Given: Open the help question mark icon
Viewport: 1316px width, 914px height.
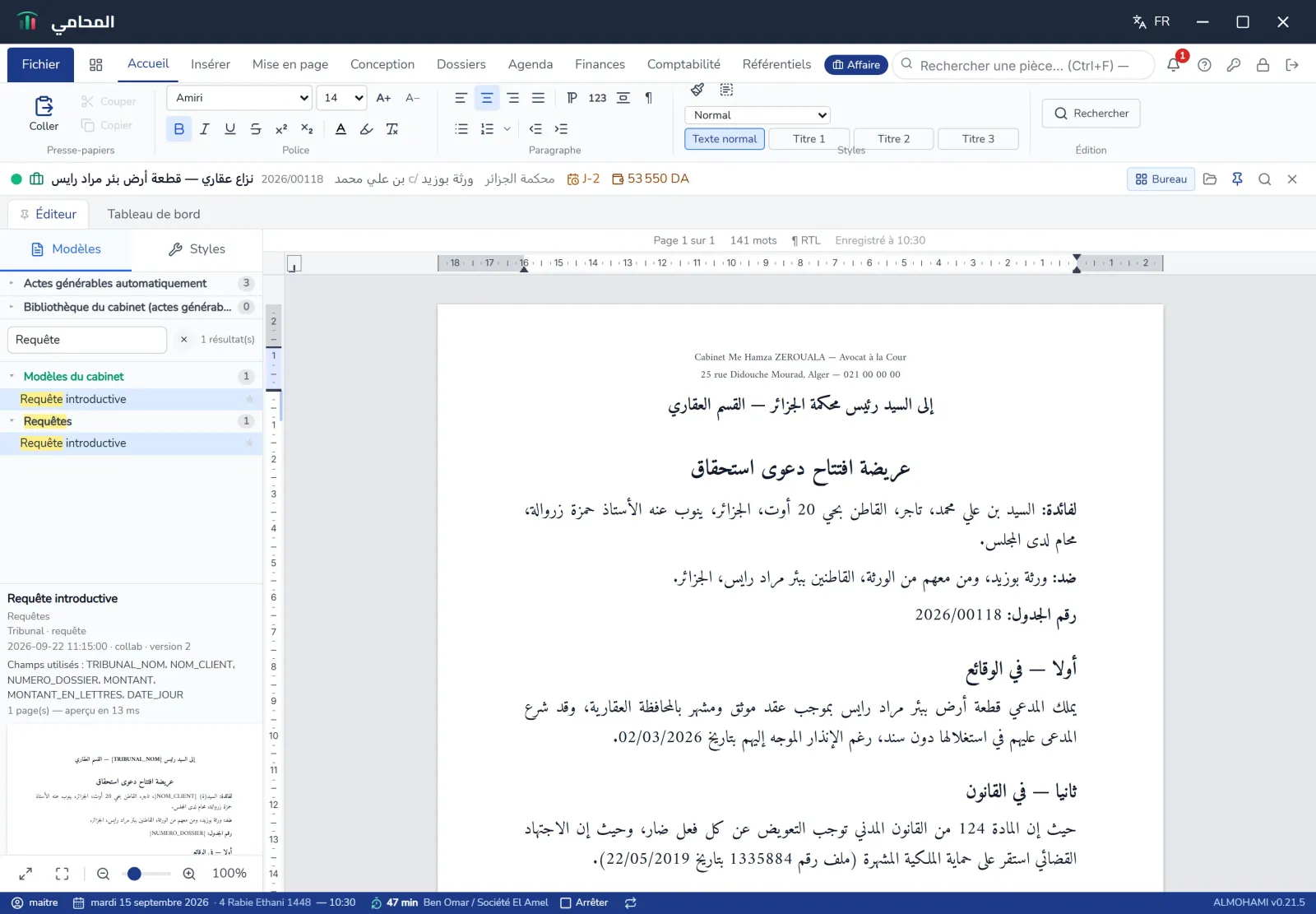Looking at the screenshot, I should 1204,65.
